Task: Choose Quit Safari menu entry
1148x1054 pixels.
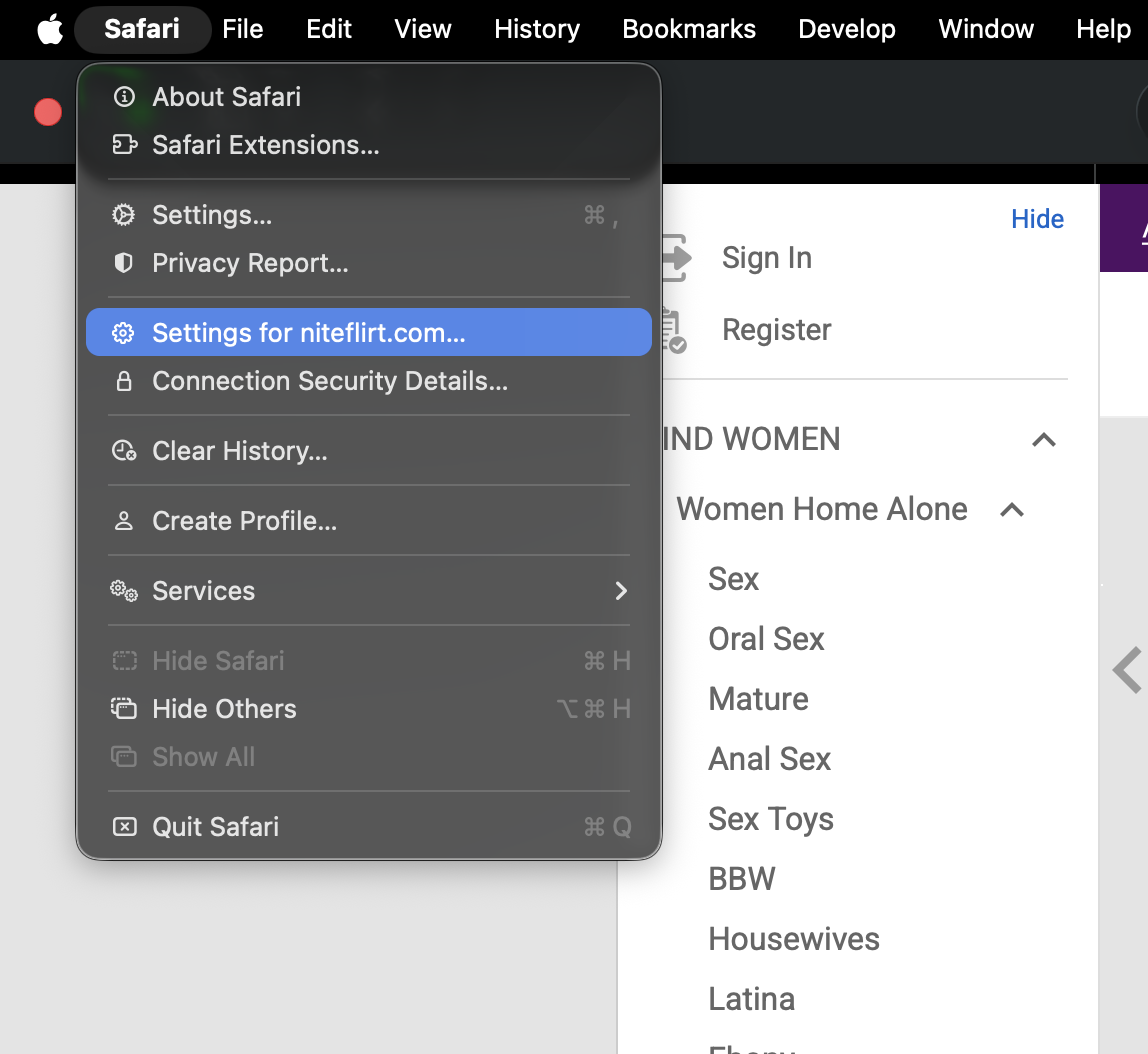Action: coord(369,827)
